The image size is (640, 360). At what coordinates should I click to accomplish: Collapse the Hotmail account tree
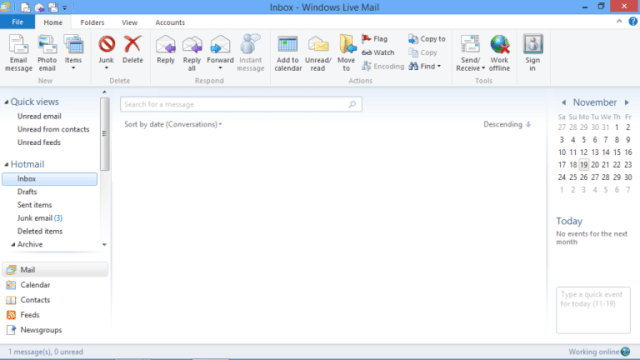(x=6, y=164)
